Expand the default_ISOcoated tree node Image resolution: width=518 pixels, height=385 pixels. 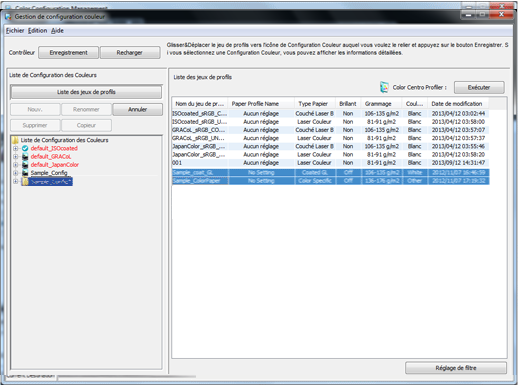coord(16,148)
